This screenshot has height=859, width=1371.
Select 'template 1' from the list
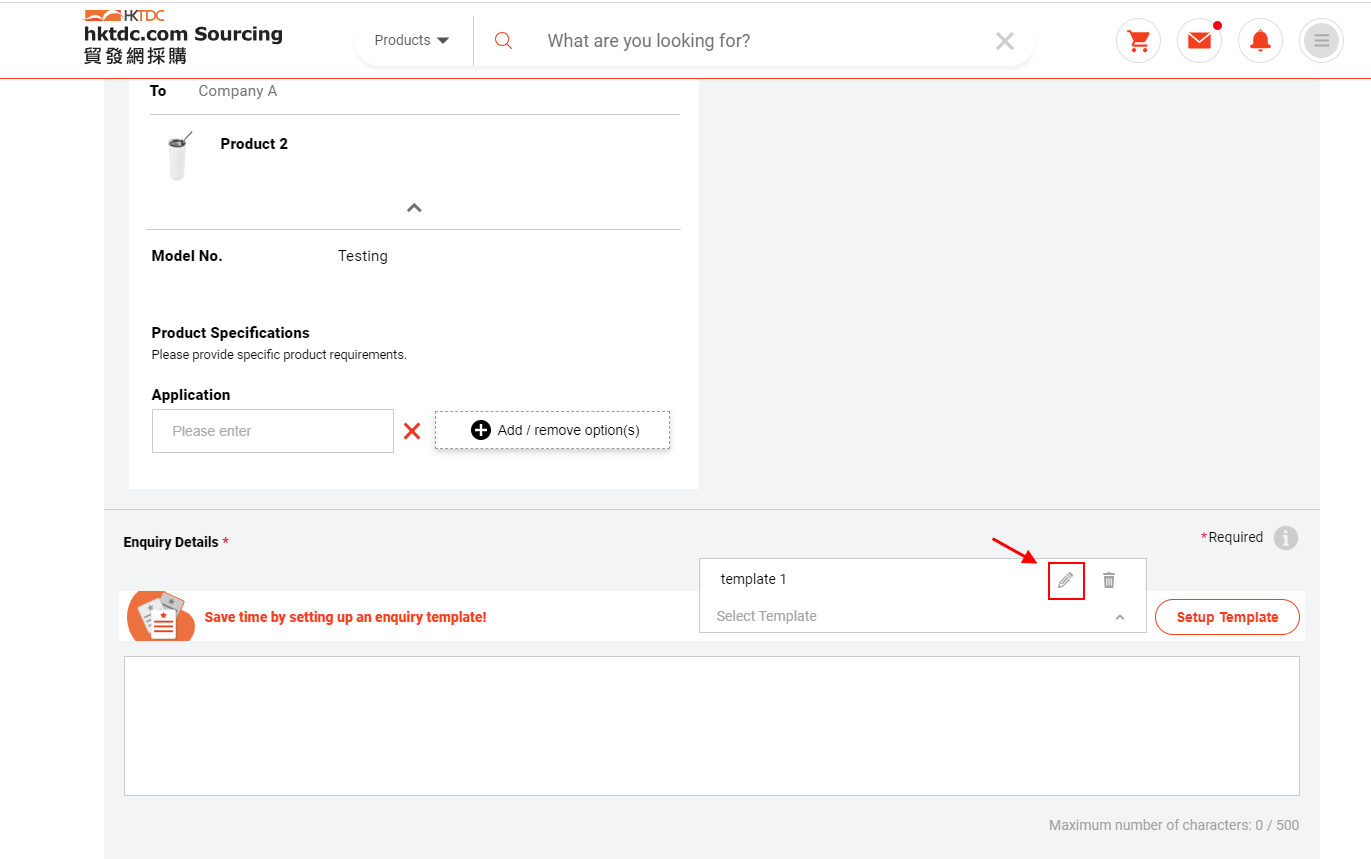pyautogui.click(x=754, y=579)
